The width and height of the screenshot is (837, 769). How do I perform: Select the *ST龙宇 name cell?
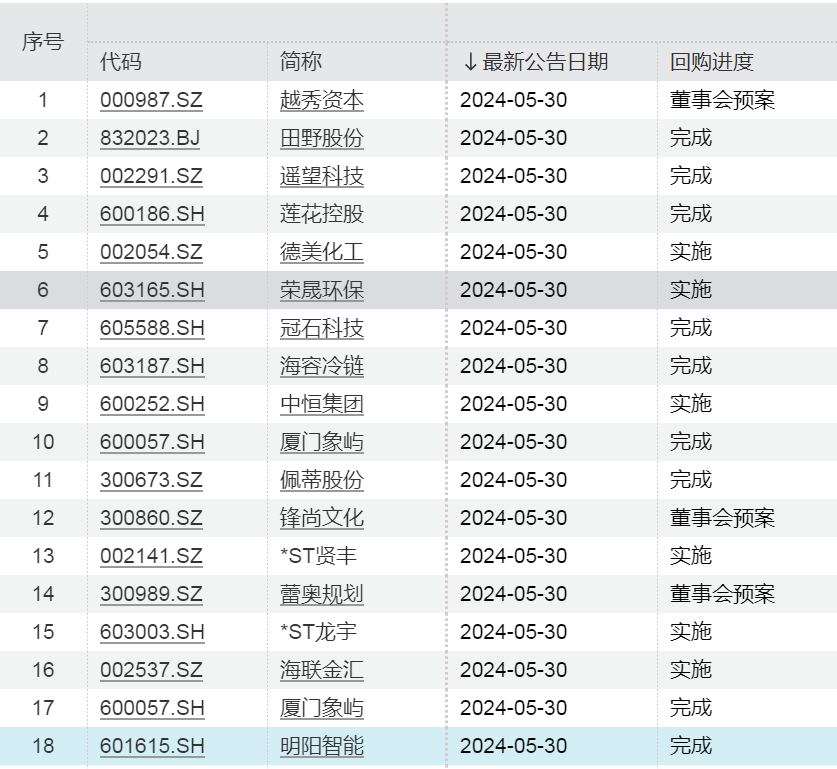(319, 632)
